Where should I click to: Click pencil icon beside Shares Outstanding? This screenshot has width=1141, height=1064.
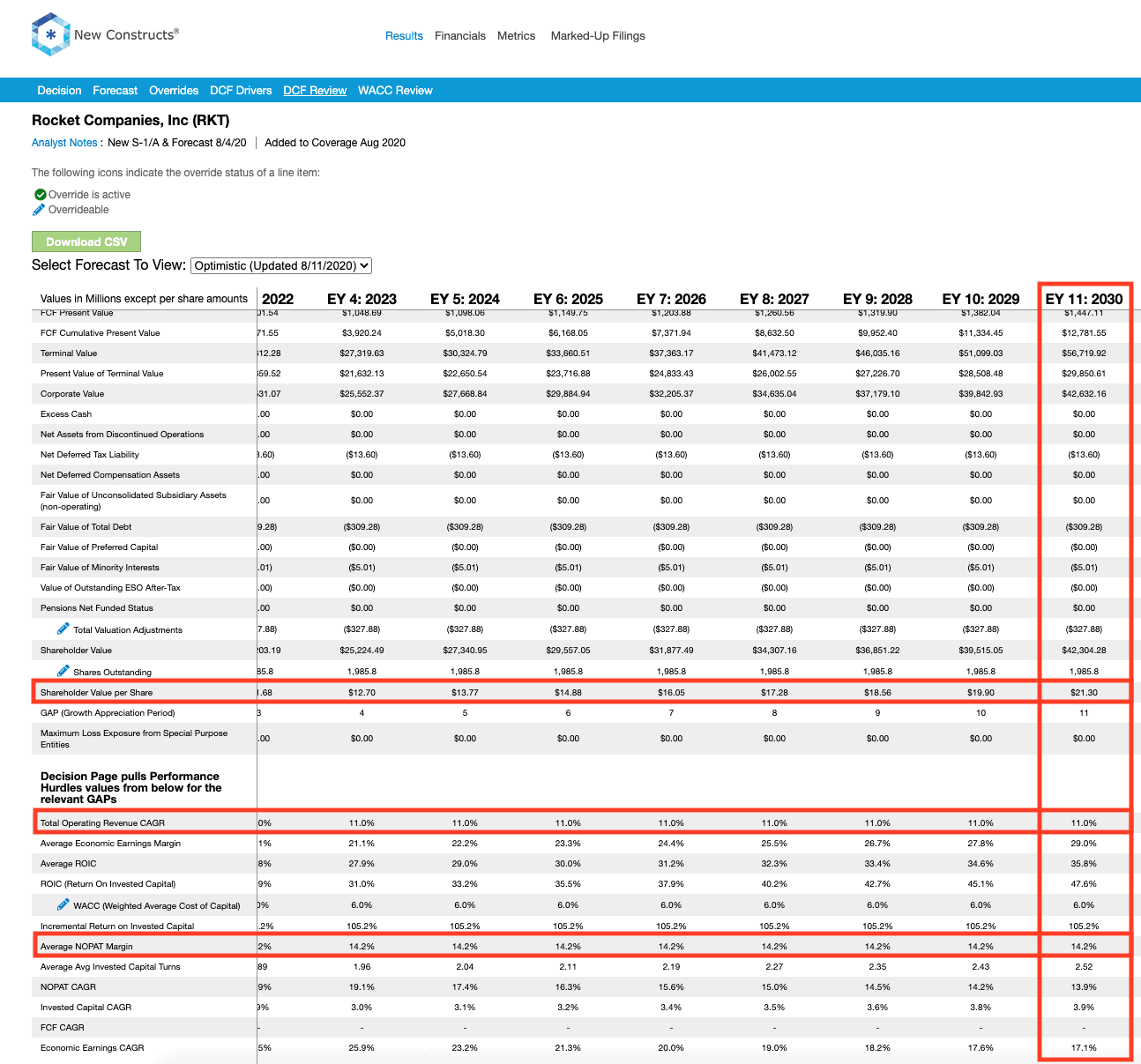point(63,671)
